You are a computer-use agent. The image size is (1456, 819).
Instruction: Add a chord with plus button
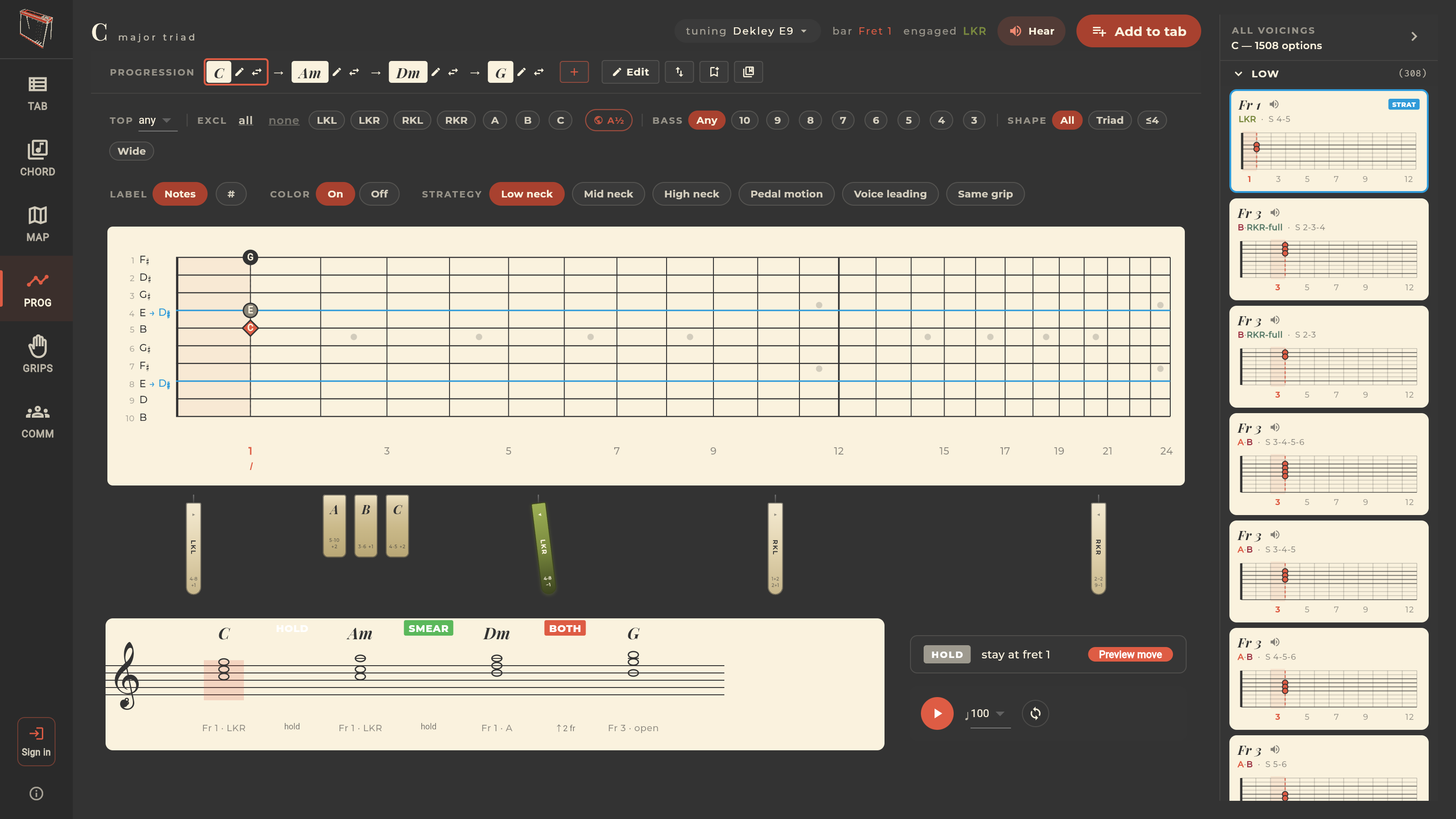click(x=574, y=72)
